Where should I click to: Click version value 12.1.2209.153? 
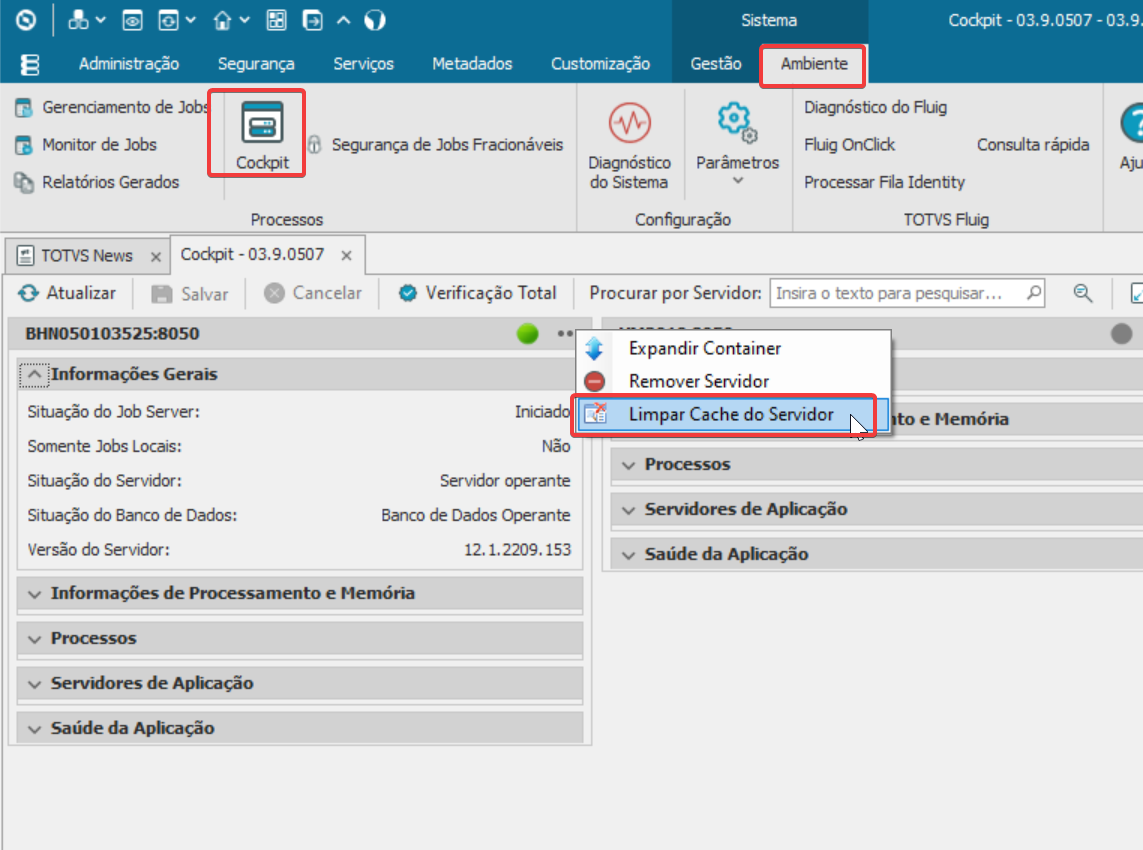(x=518, y=550)
